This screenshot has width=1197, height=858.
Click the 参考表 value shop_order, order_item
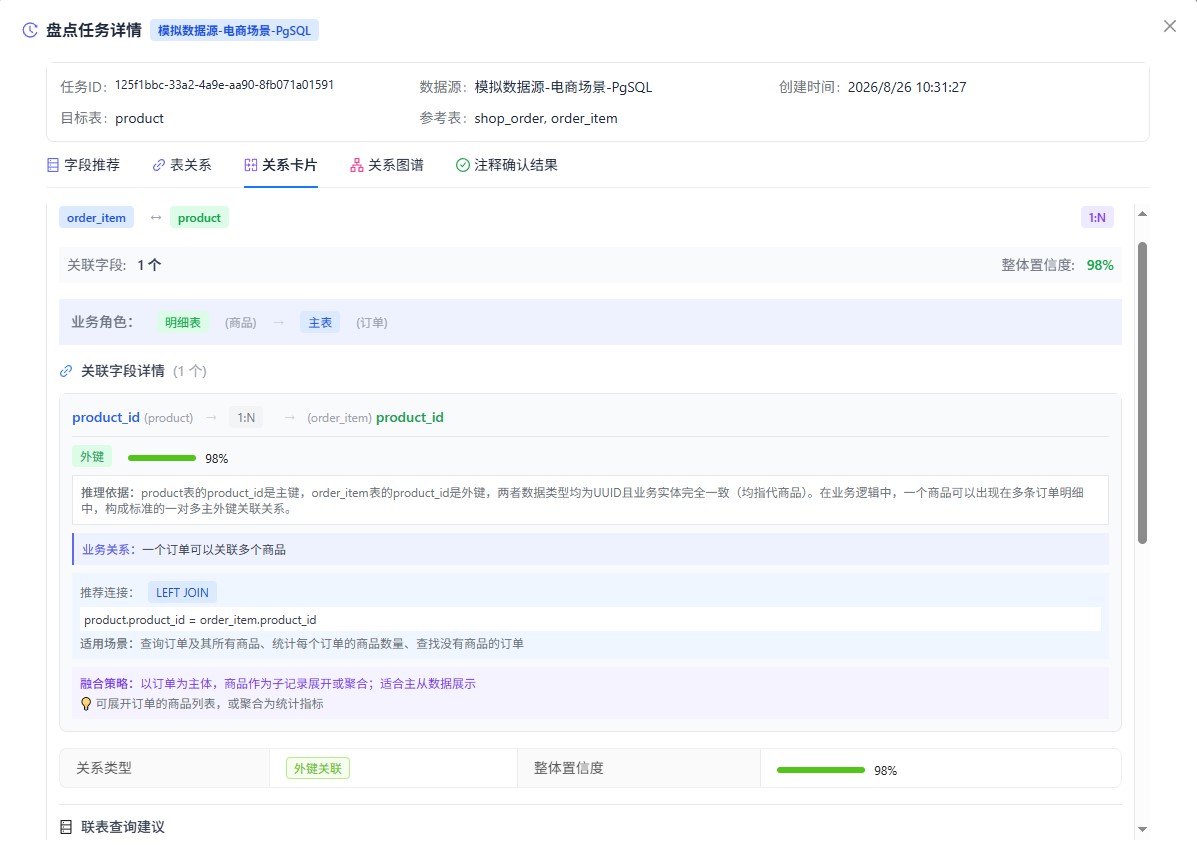pyautogui.click(x=546, y=118)
